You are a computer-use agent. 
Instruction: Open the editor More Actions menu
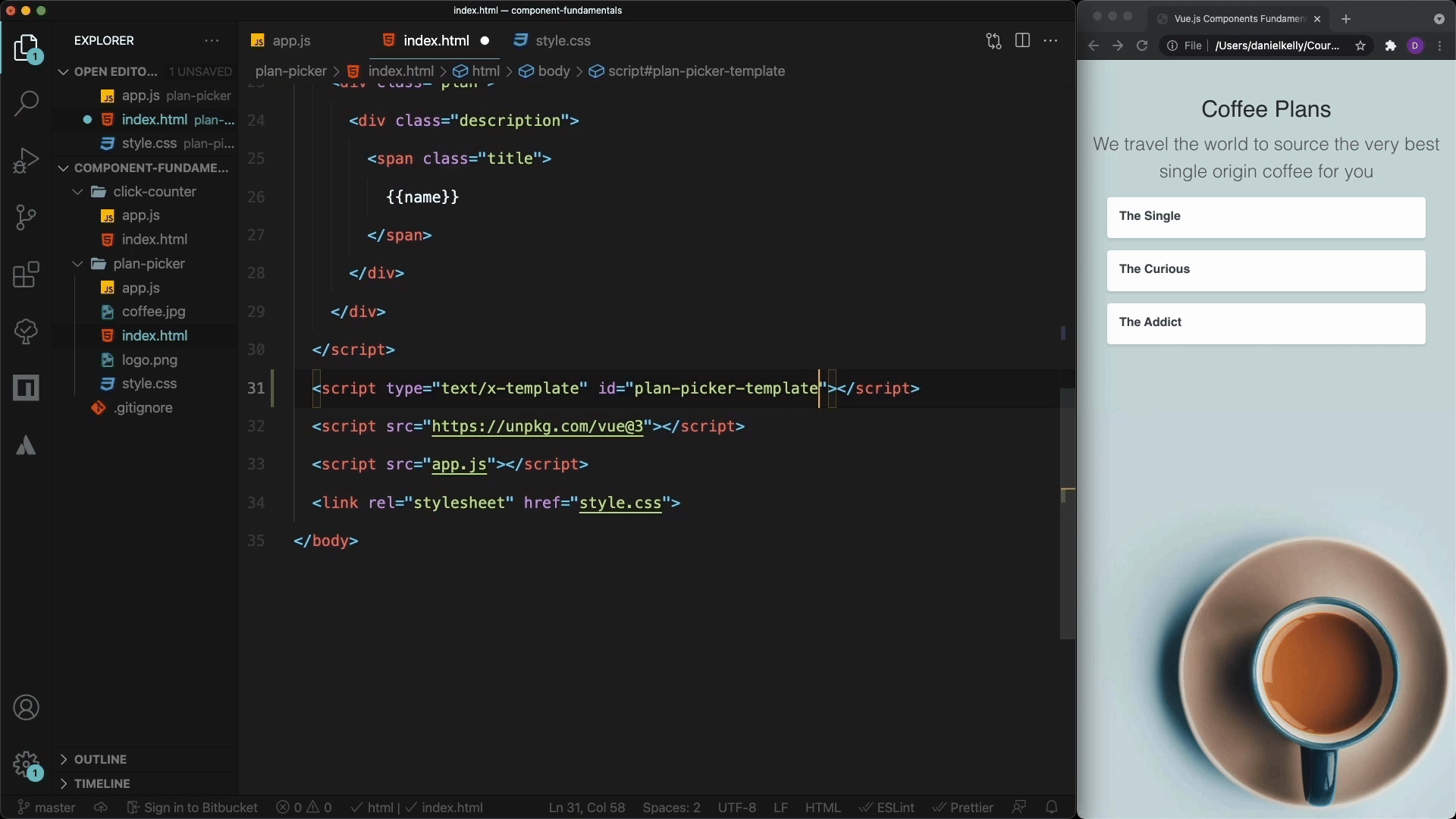[1050, 41]
